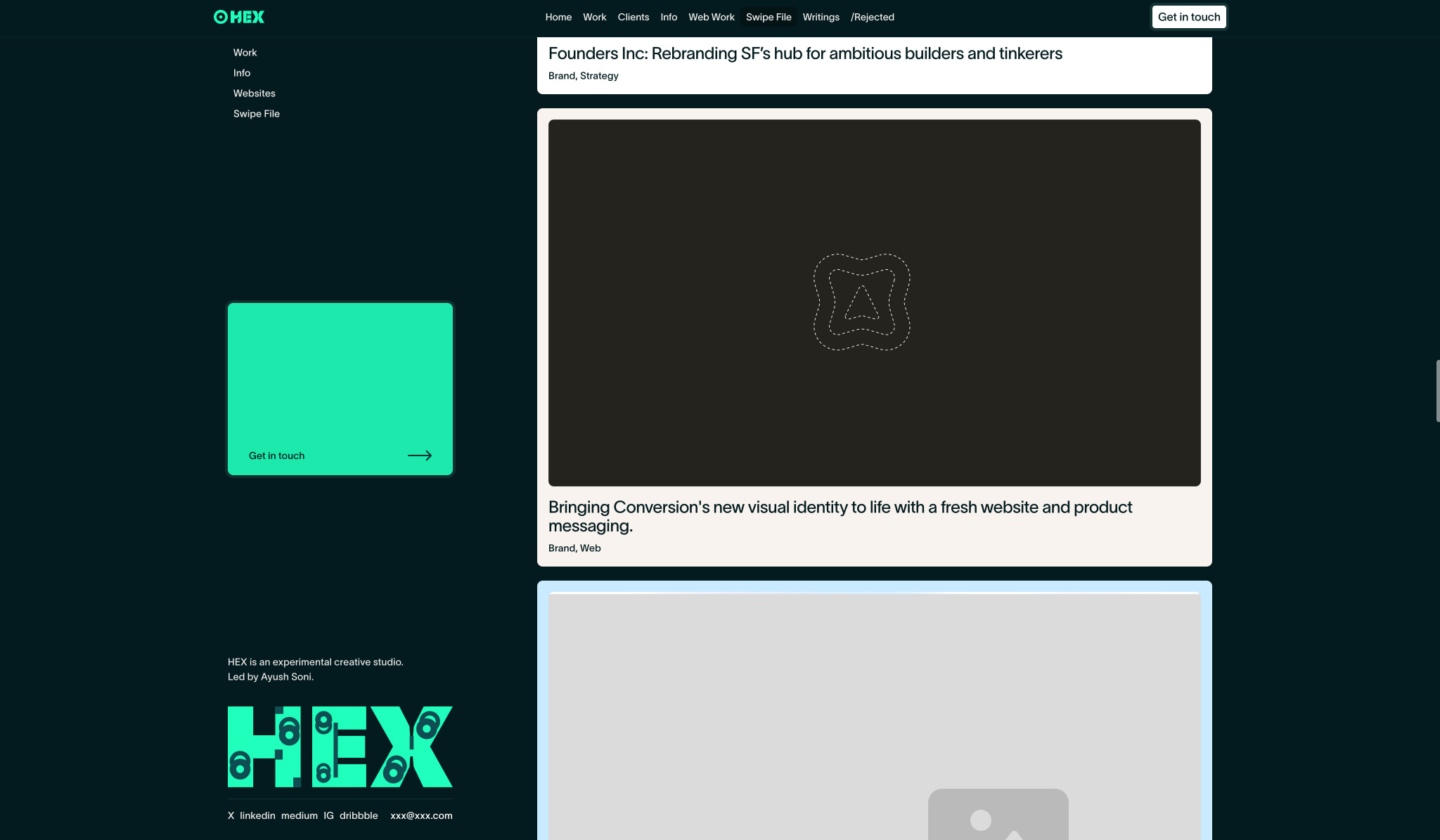1440x840 pixels.
Task: Open the /Rejected nav item
Action: pos(873,17)
